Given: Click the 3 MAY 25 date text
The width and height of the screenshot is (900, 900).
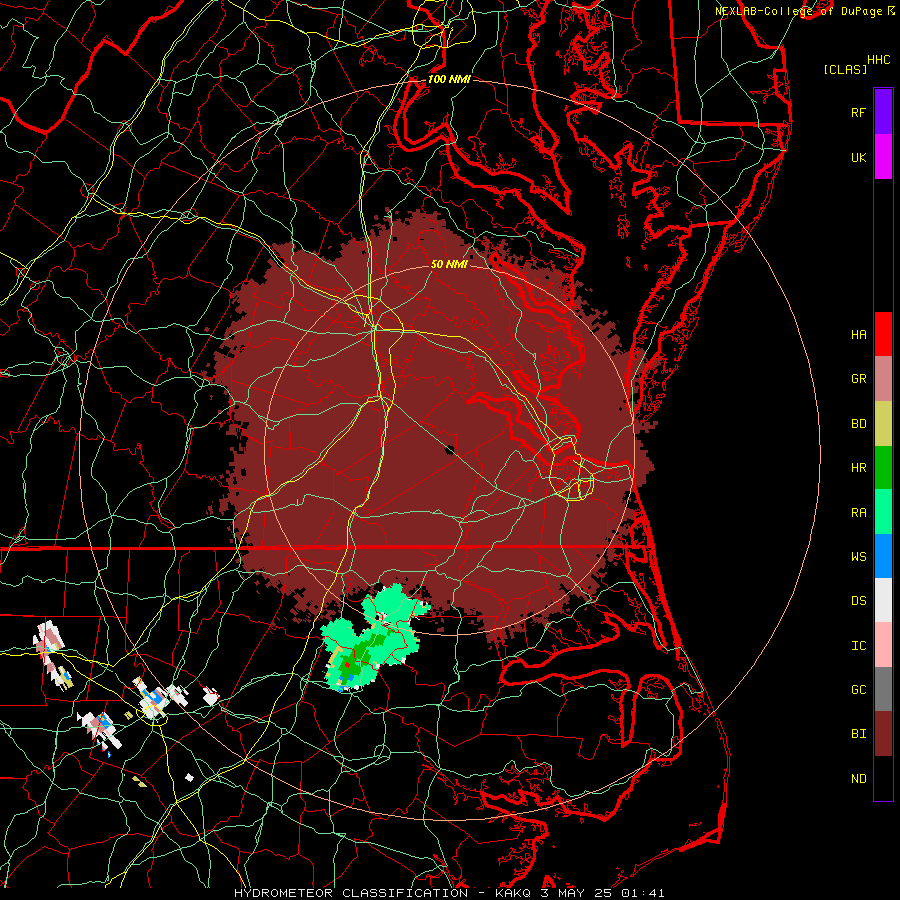Looking at the screenshot, I should click(577, 893).
